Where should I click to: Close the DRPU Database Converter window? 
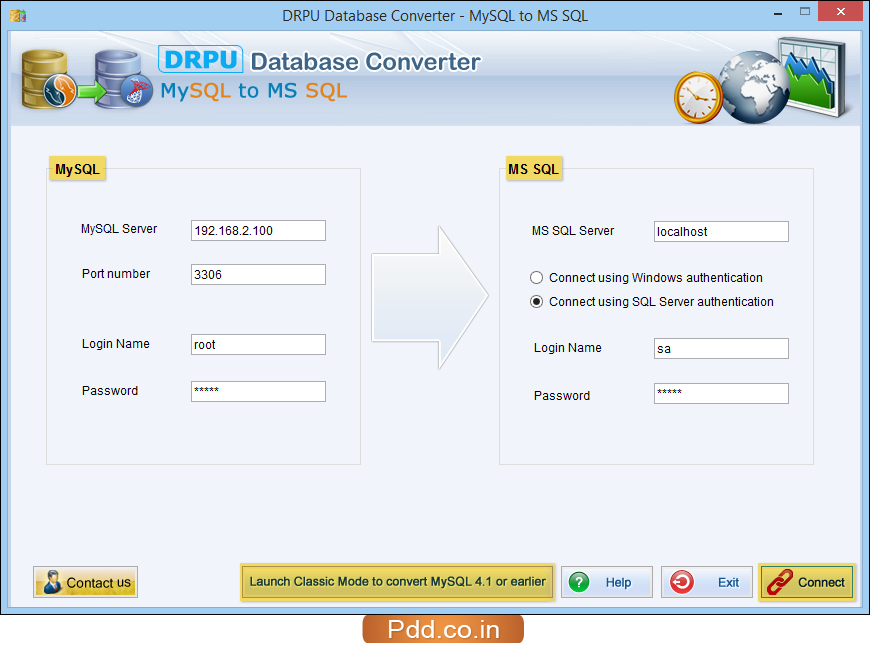pos(841,11)
